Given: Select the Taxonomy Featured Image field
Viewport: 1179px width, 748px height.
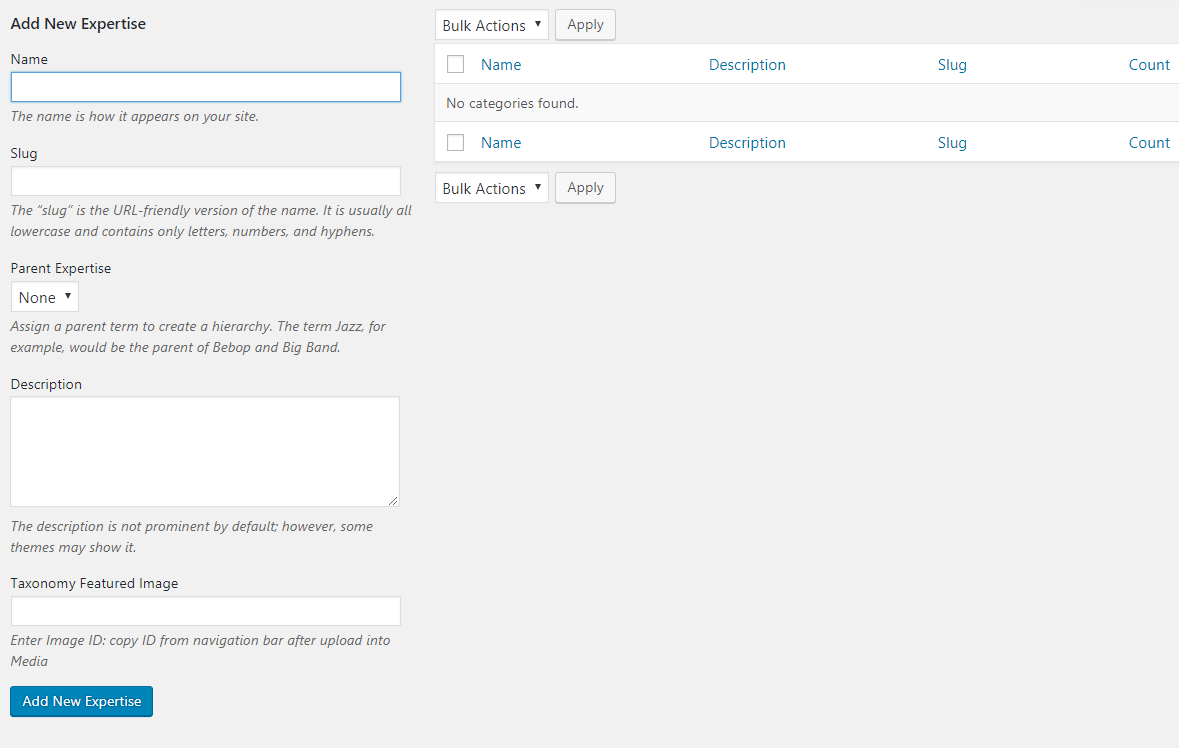Looking at the screenshot, I should coord(205,611).
